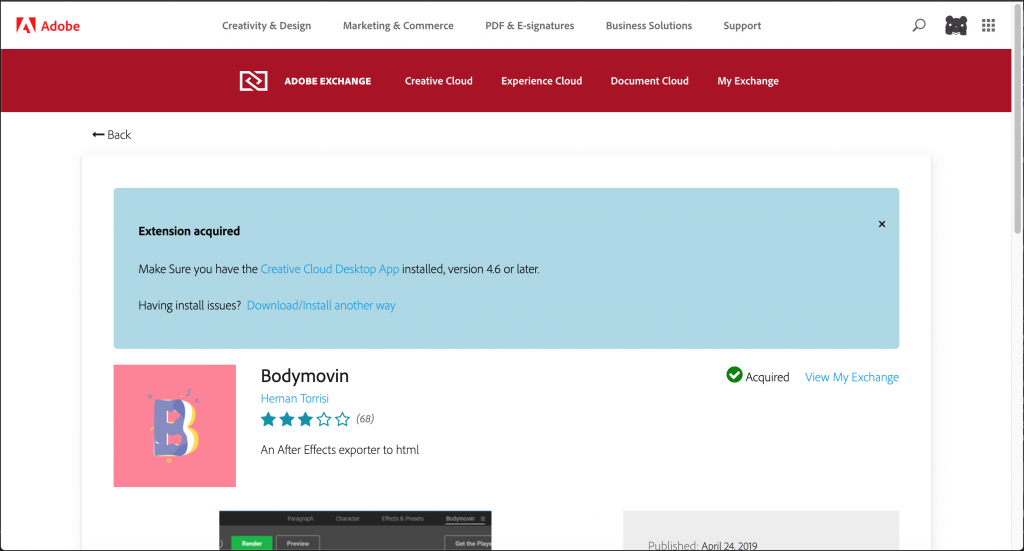Screen dimensions: 1024x551
Task: Open the apps grid launcher icon
Action: (988, 25)
